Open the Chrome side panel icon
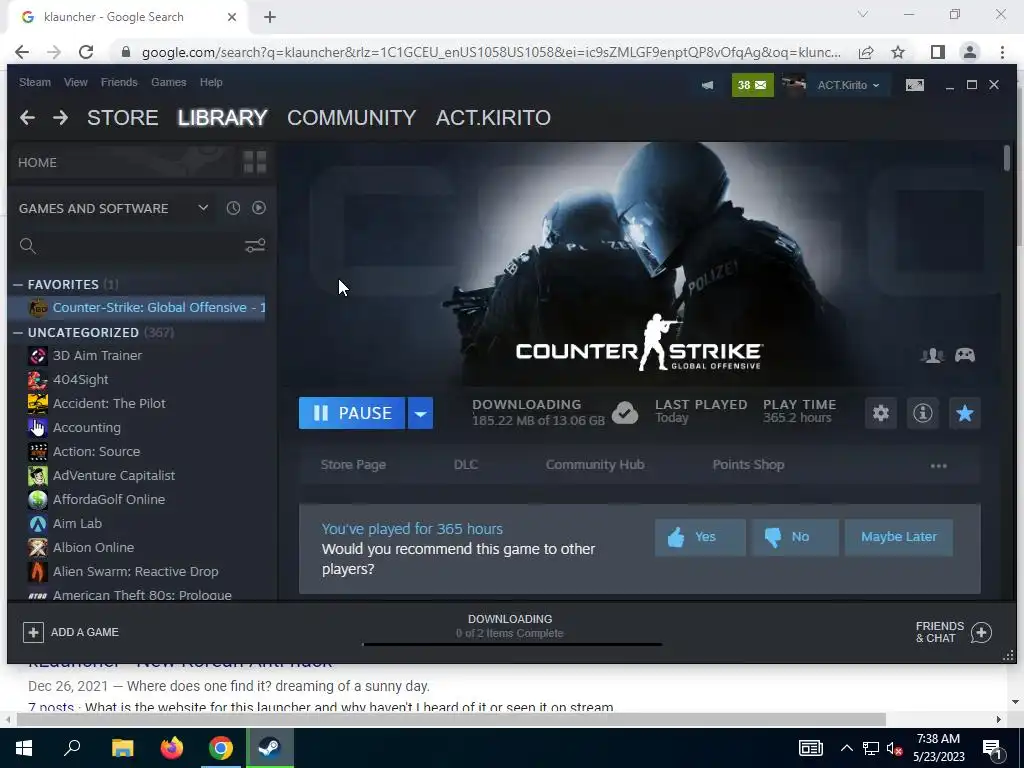Image resolution: width=1024 pixels, height=768 pixels. coord(937,52)
